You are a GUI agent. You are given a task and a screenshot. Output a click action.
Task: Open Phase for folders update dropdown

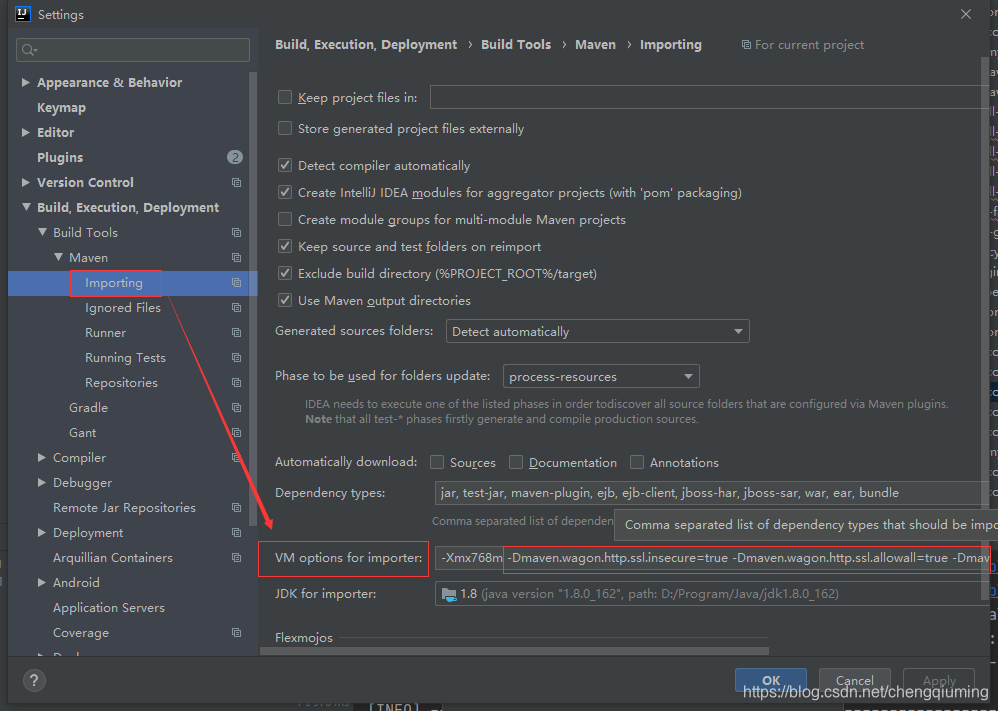[601, 376]
